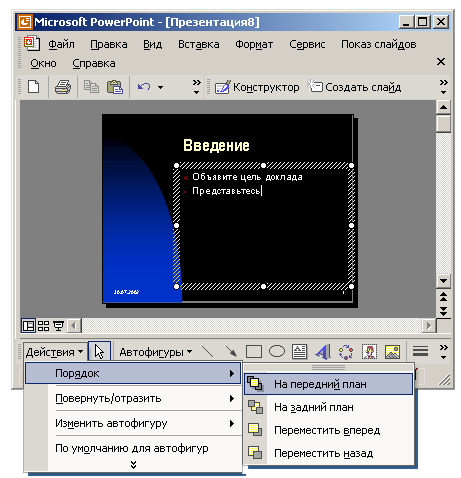The width and height of the screenshot is (461, 478).
Task: Open the Автофигуры dropdown
Action: pos(156,352)
